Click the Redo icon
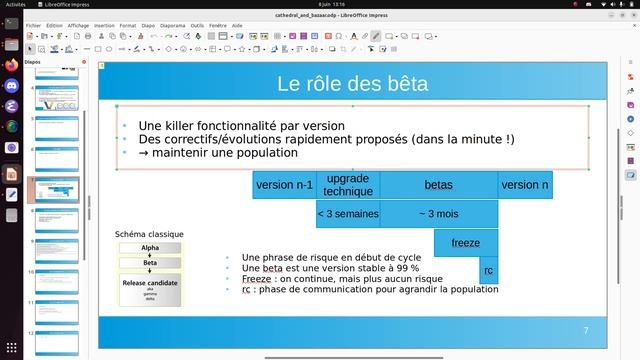This screenshot has height=360, width=640. pyautogui.click(x=169, y=36)
